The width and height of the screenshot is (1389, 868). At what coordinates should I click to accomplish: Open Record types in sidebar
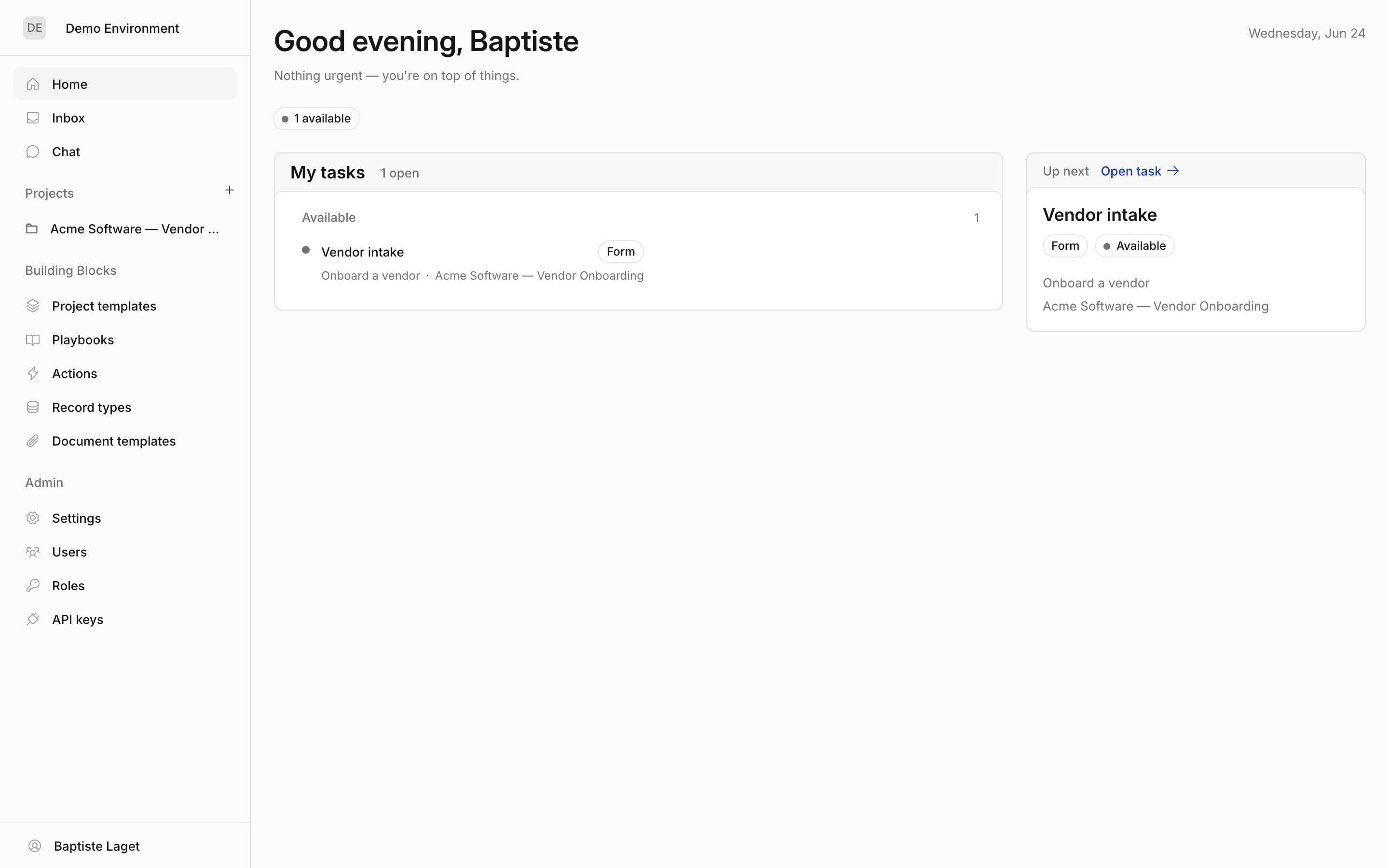tap(124, 407)
